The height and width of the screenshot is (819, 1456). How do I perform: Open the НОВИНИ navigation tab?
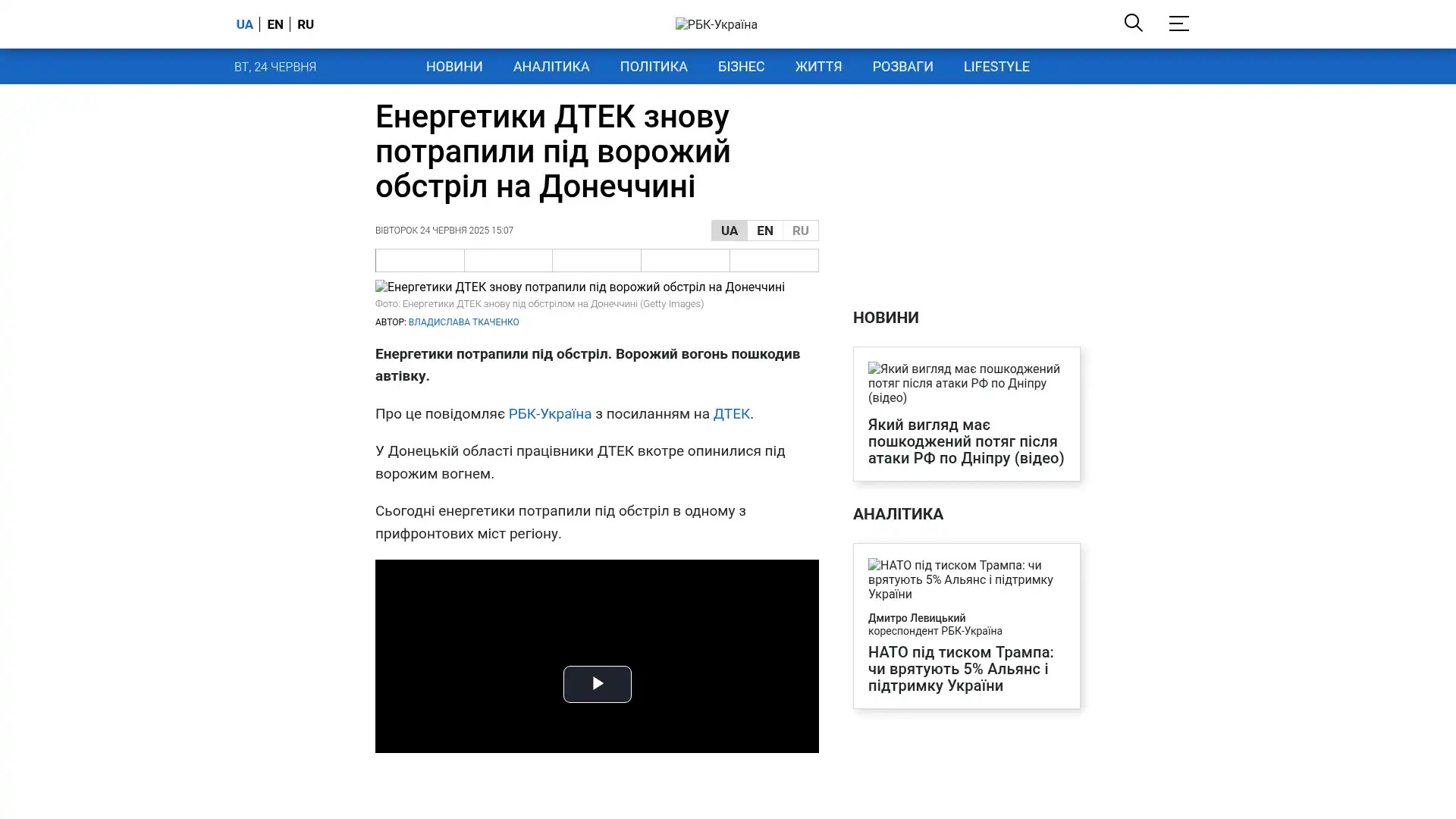click(453, 67)
